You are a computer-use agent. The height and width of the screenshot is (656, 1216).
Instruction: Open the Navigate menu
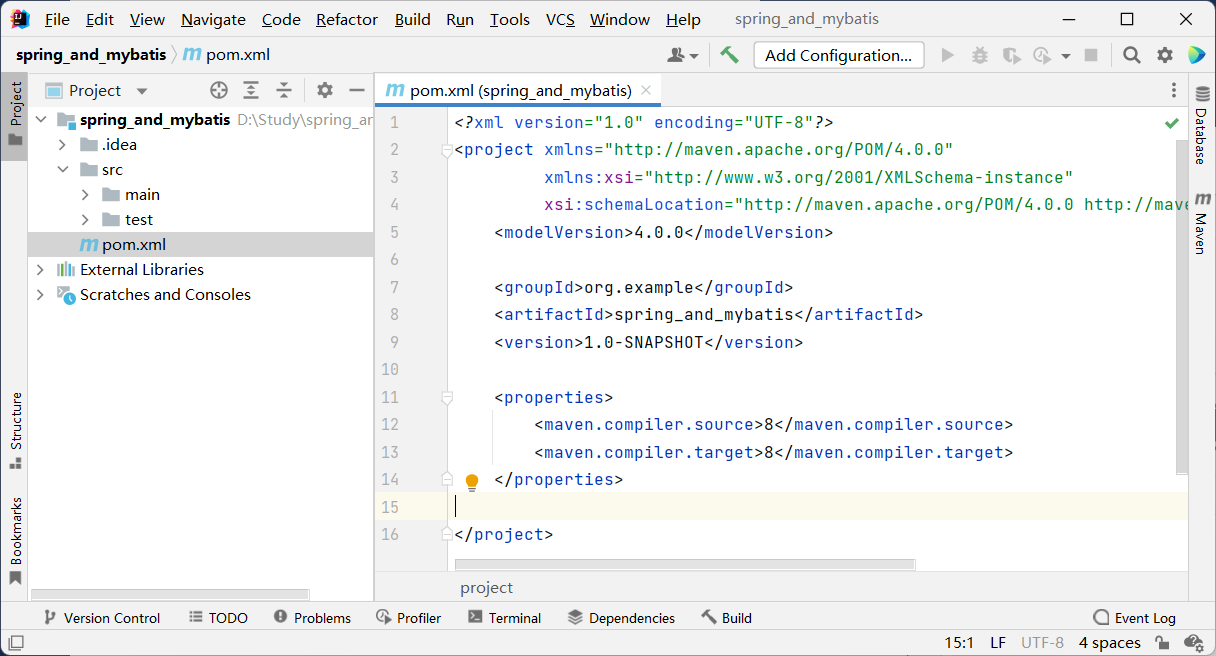click(x=213, y=20)
